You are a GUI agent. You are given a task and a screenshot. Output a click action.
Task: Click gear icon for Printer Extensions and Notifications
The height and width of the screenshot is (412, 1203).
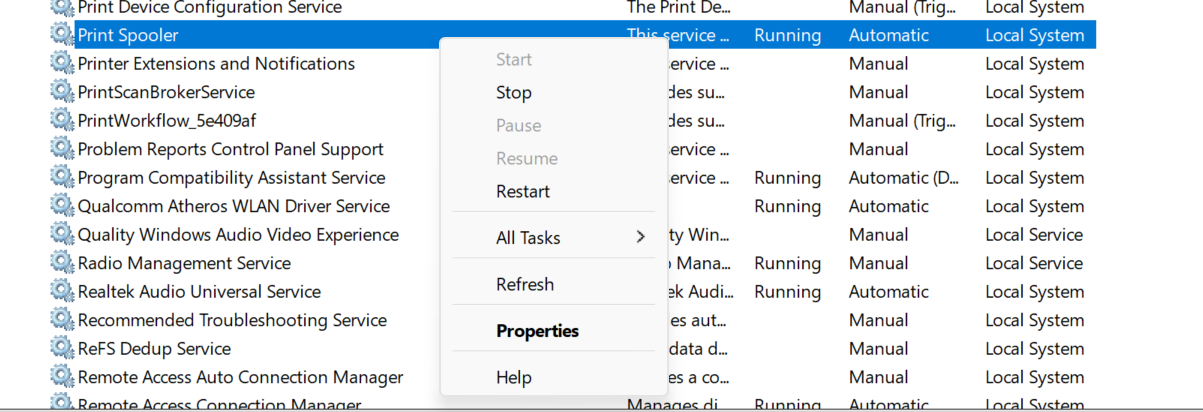(62, 63)
